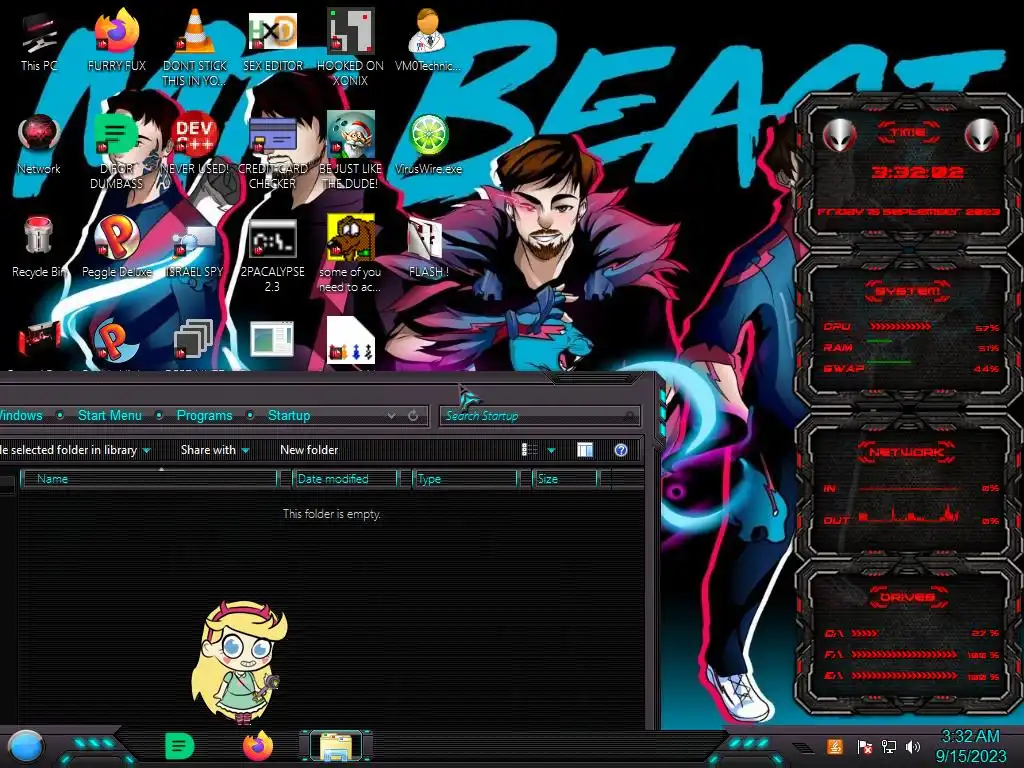The image size is (1024, 768).
Task: Sort by the Size column header
Action: (x=566, y=479)
